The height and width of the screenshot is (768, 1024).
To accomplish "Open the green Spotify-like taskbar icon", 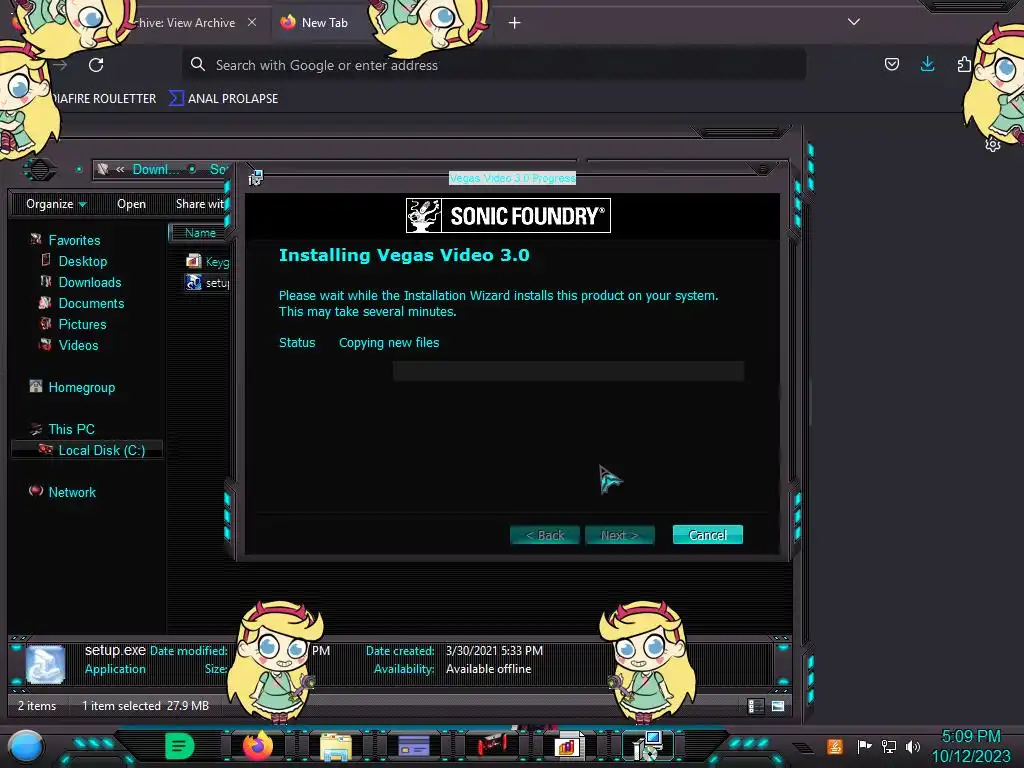I will pos(179,746).
